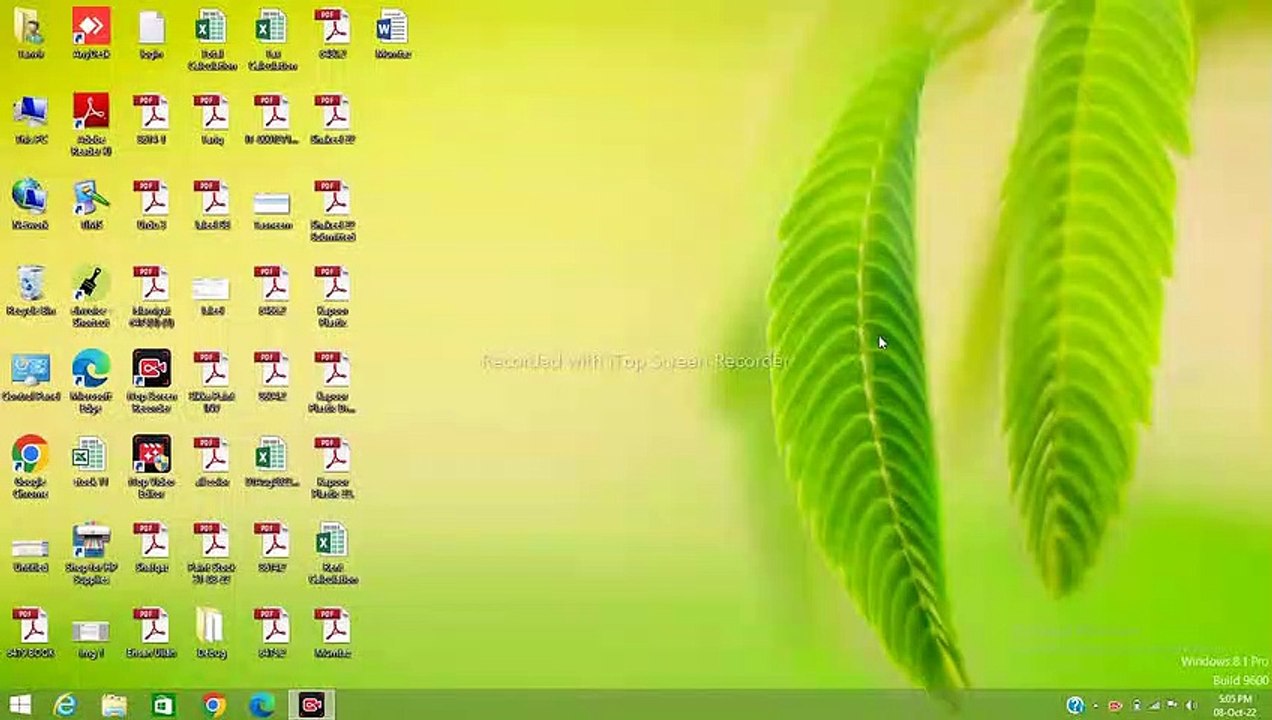The width and height of the screenshot is (1272, 720).
Task: Select the This PC desktop icon
Action: tap(30, 116)
